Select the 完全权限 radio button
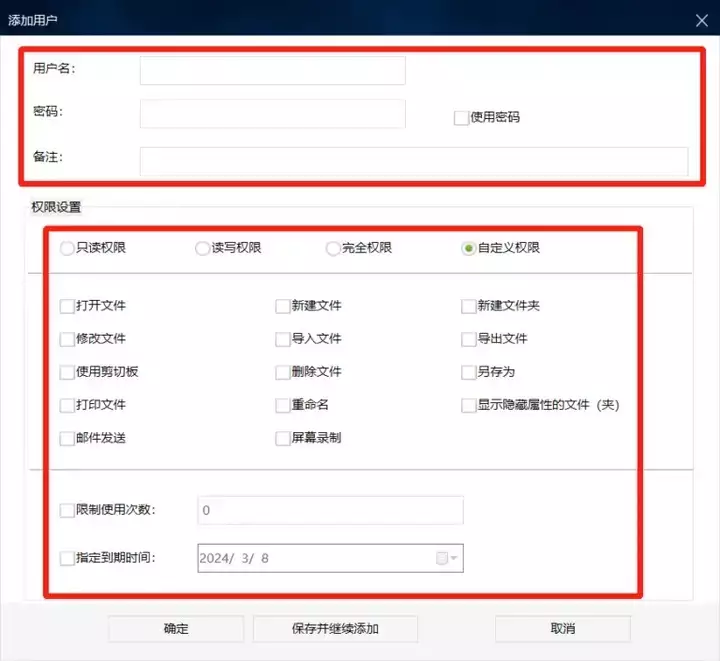The image size is (720, 661). tap(333, 248)
